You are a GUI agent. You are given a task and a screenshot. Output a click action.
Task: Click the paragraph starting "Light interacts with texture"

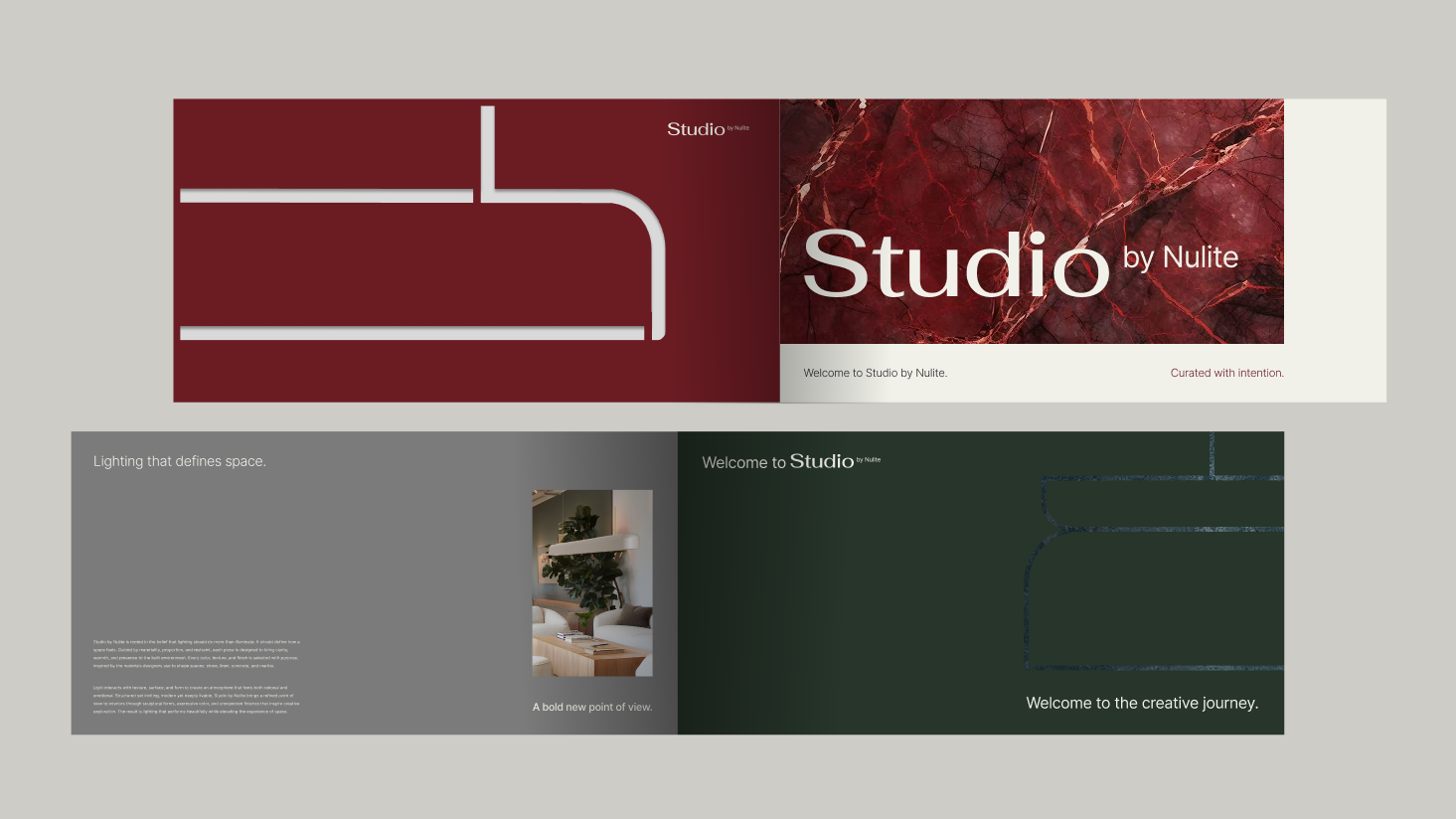tap(196, 700)
